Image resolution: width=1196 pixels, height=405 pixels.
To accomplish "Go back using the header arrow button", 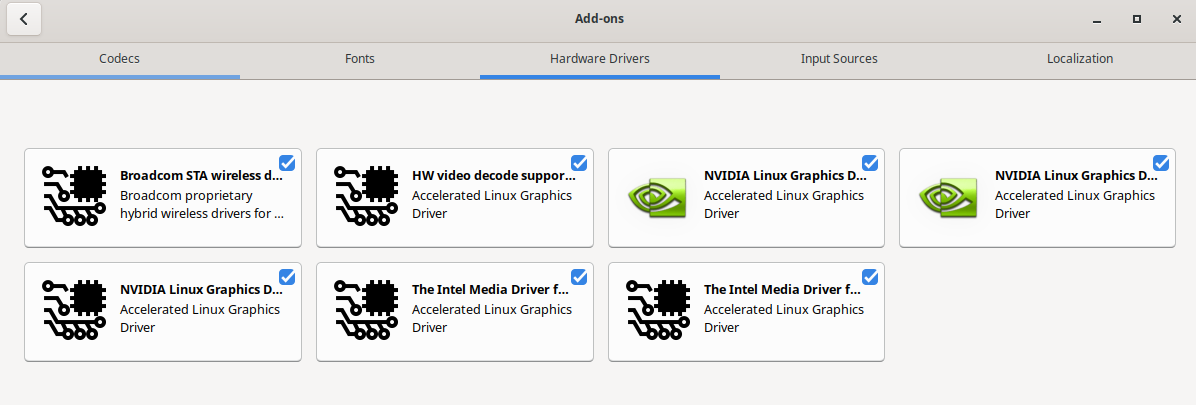I will [x=24, y=19].
